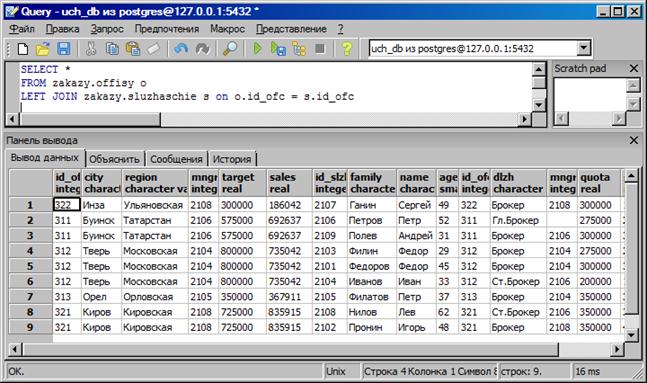Viewport: 647px width, 383px height.
Task: Open the Файл menu
Action: (x=21, y=29)
